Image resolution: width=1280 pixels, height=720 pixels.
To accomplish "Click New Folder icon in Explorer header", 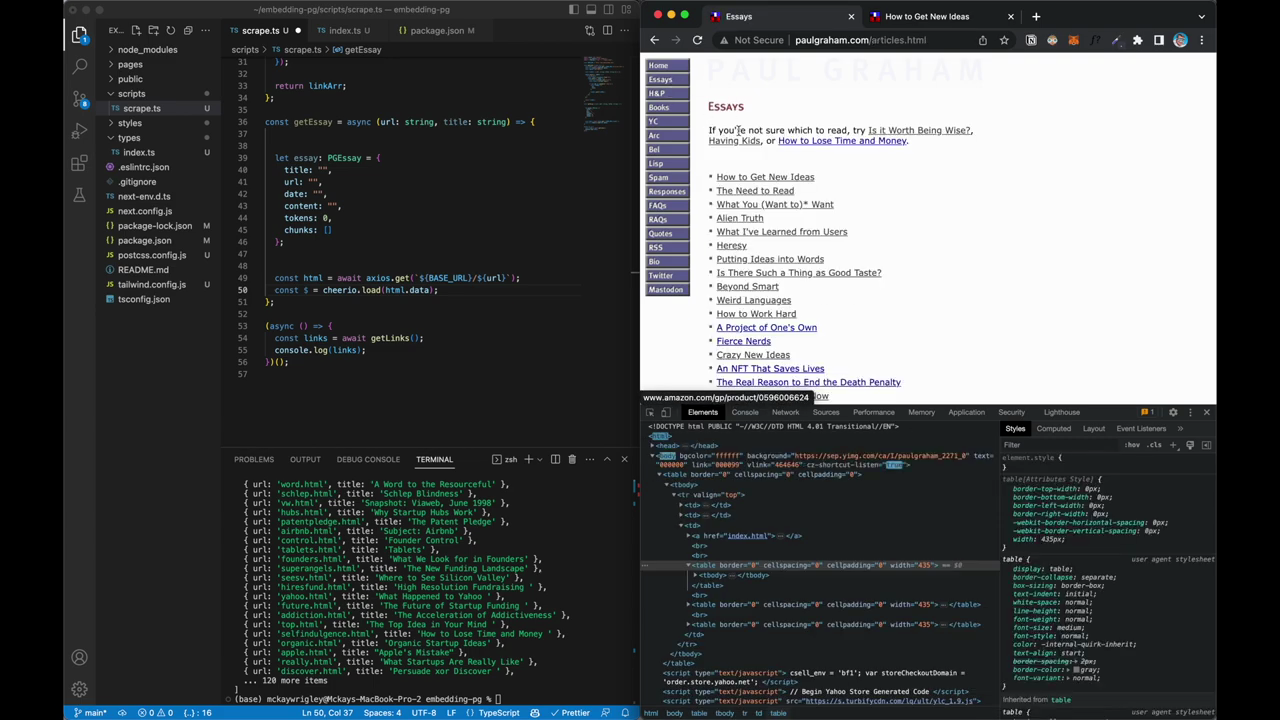I will click(154, 30).
